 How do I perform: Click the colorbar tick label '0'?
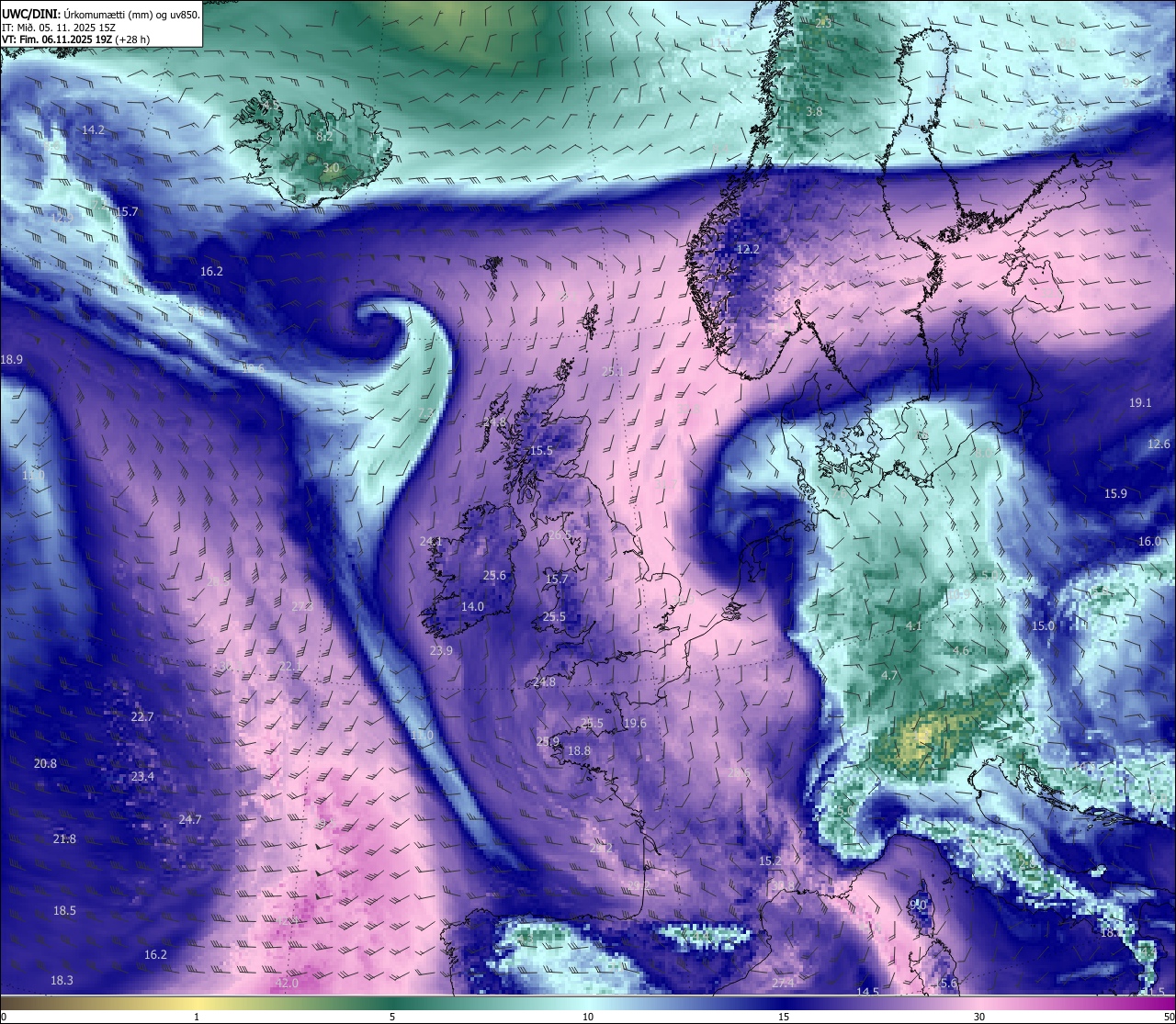(4, 1017)
